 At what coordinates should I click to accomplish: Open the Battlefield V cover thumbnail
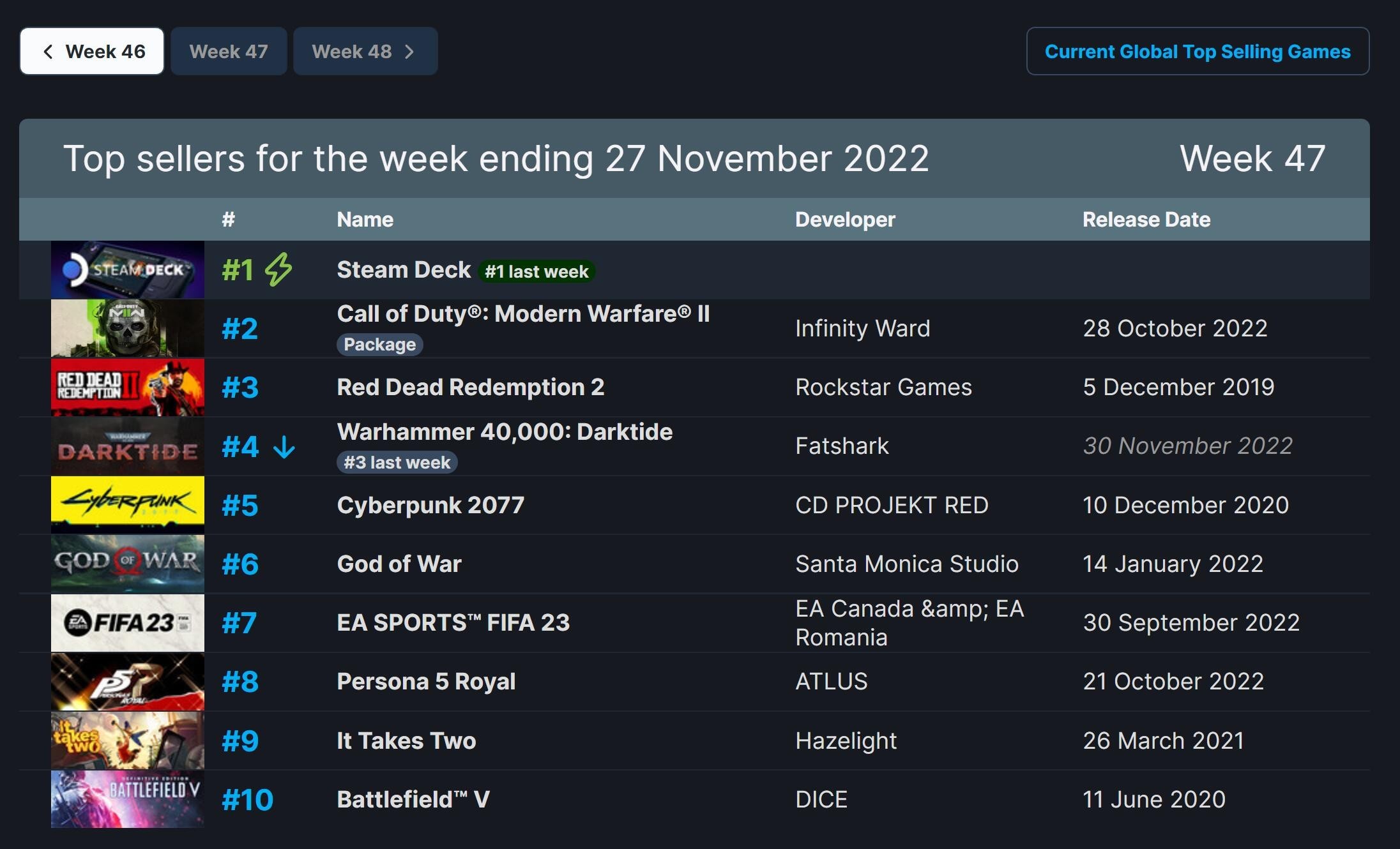pos(128,799)
